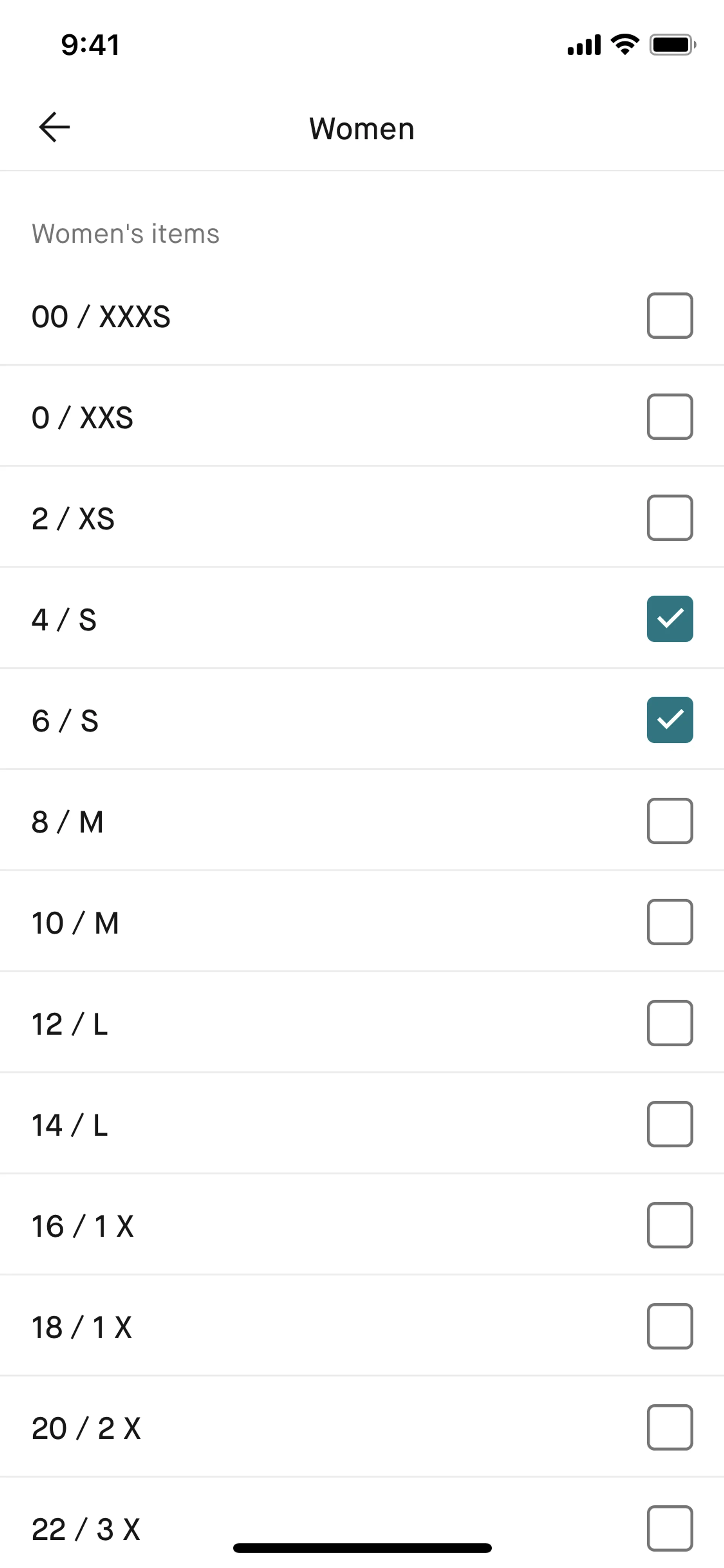Viewport: 724px width, 1568px height.
Task: Toggle the 12 / L checkbox
Action: pos(669,1023)
